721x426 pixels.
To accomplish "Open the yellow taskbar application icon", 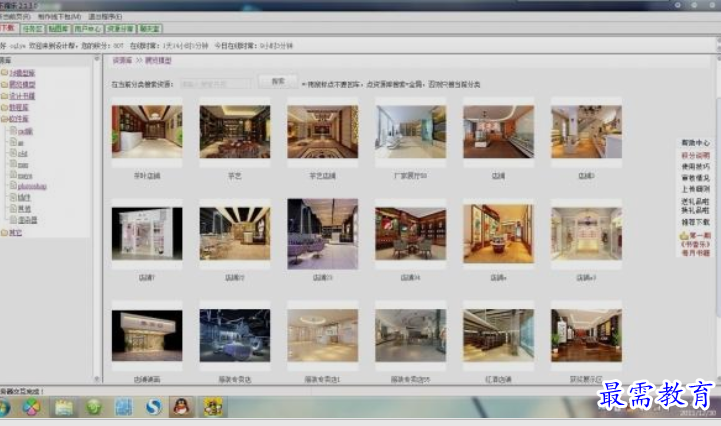I will [213, 407].
